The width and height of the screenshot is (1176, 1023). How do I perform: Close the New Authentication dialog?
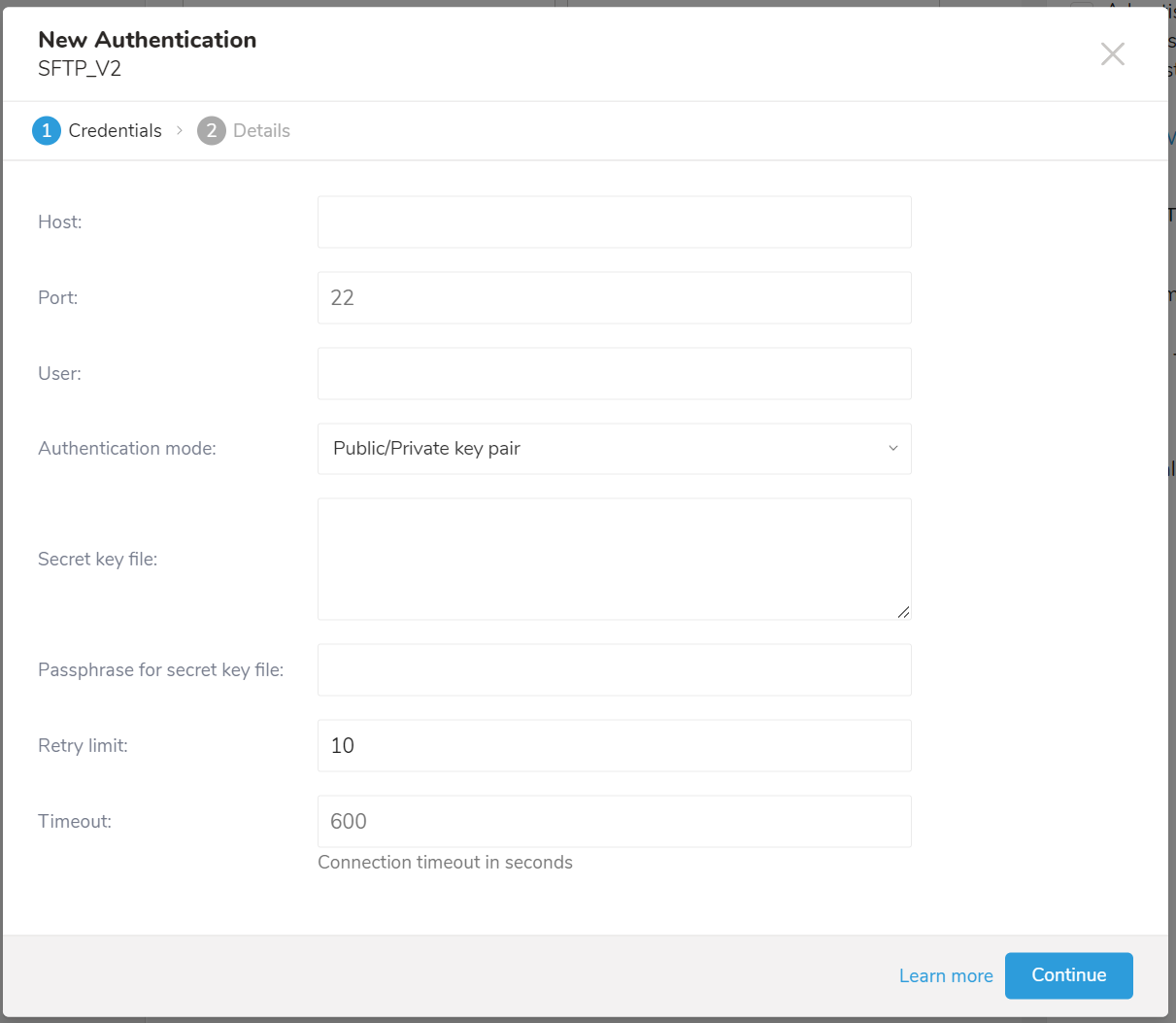(1112, 54)
